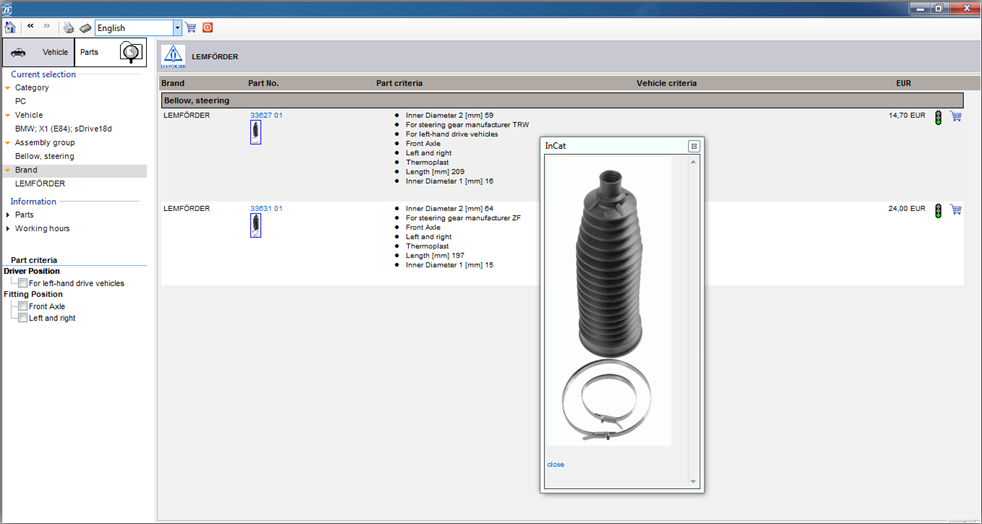Screen dimensions: 982x524
Task: Click the eraser icon beside the printer
Action: [x=85, y=28]
